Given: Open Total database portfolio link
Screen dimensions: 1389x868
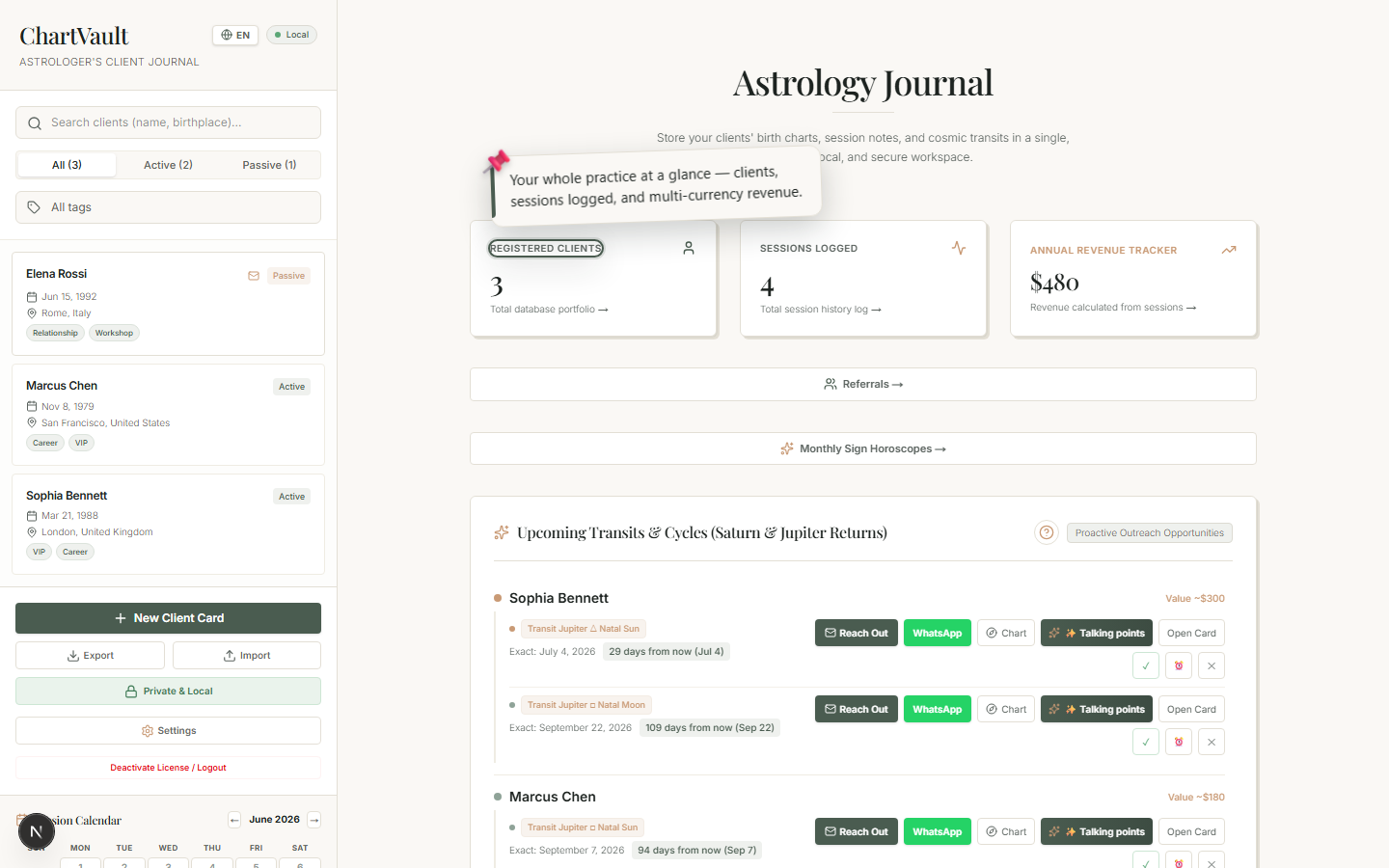Looking at the screenshot, I should point(549,310).
